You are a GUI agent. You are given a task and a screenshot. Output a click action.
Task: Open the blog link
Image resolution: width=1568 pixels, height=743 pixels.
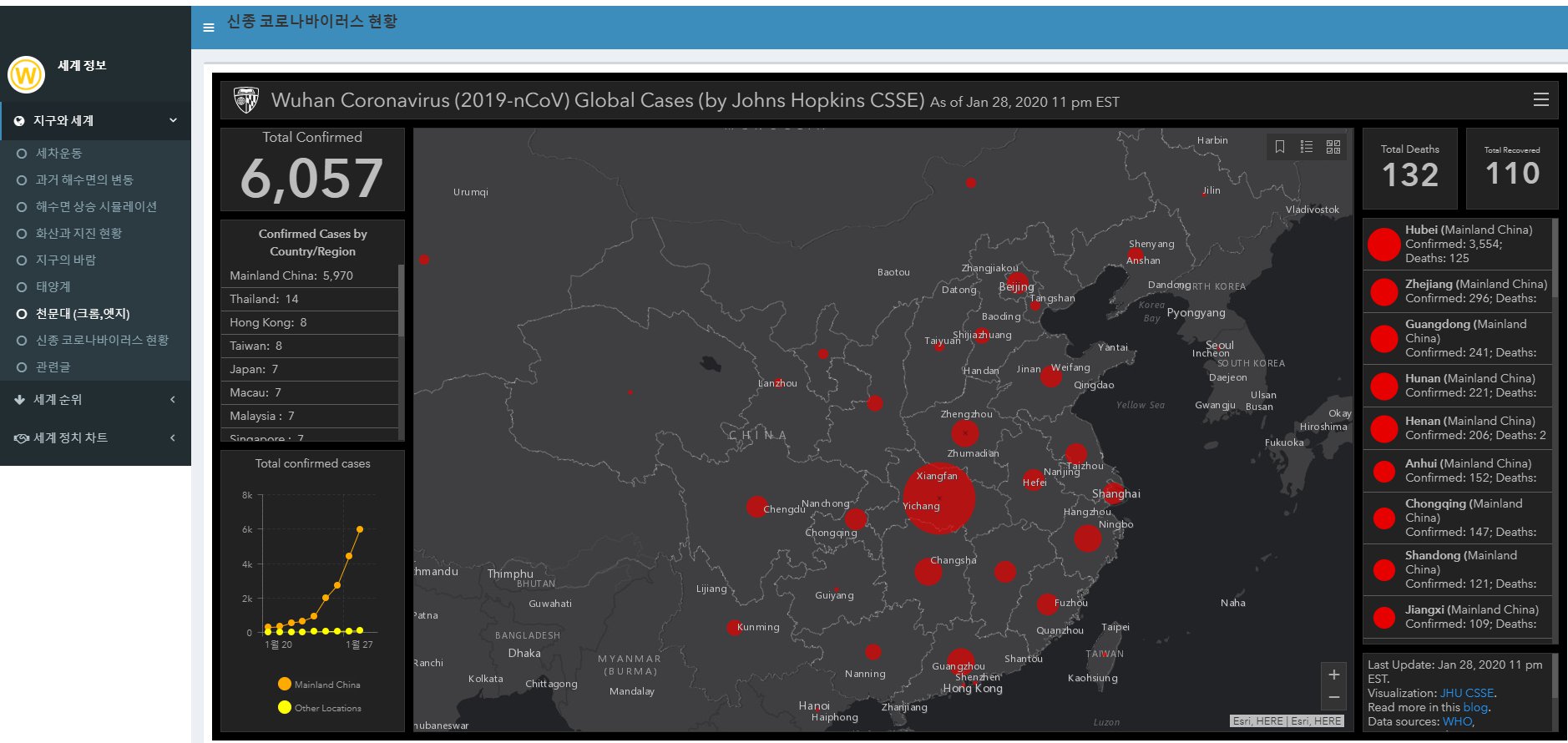[1475, 707]
